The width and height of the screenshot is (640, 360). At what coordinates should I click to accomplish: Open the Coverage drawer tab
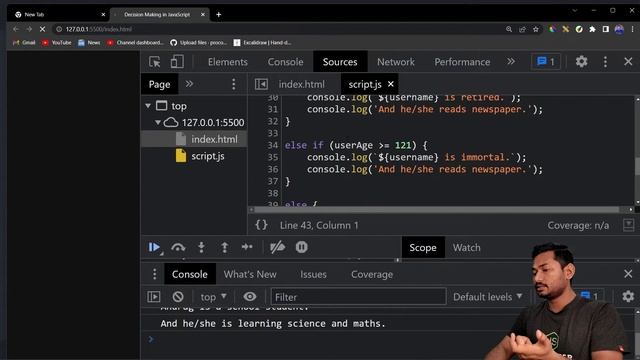pyautogui.click(x=372, y=274)
